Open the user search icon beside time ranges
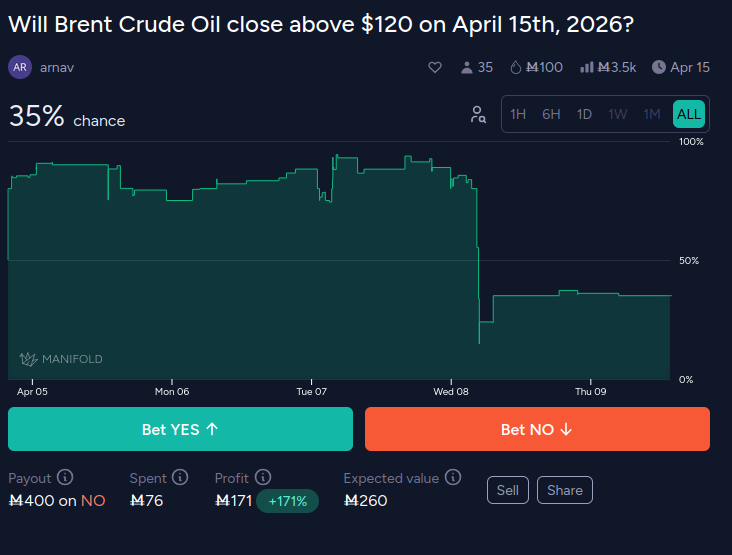Screen dimensions: 732x555 pos(478,114)
